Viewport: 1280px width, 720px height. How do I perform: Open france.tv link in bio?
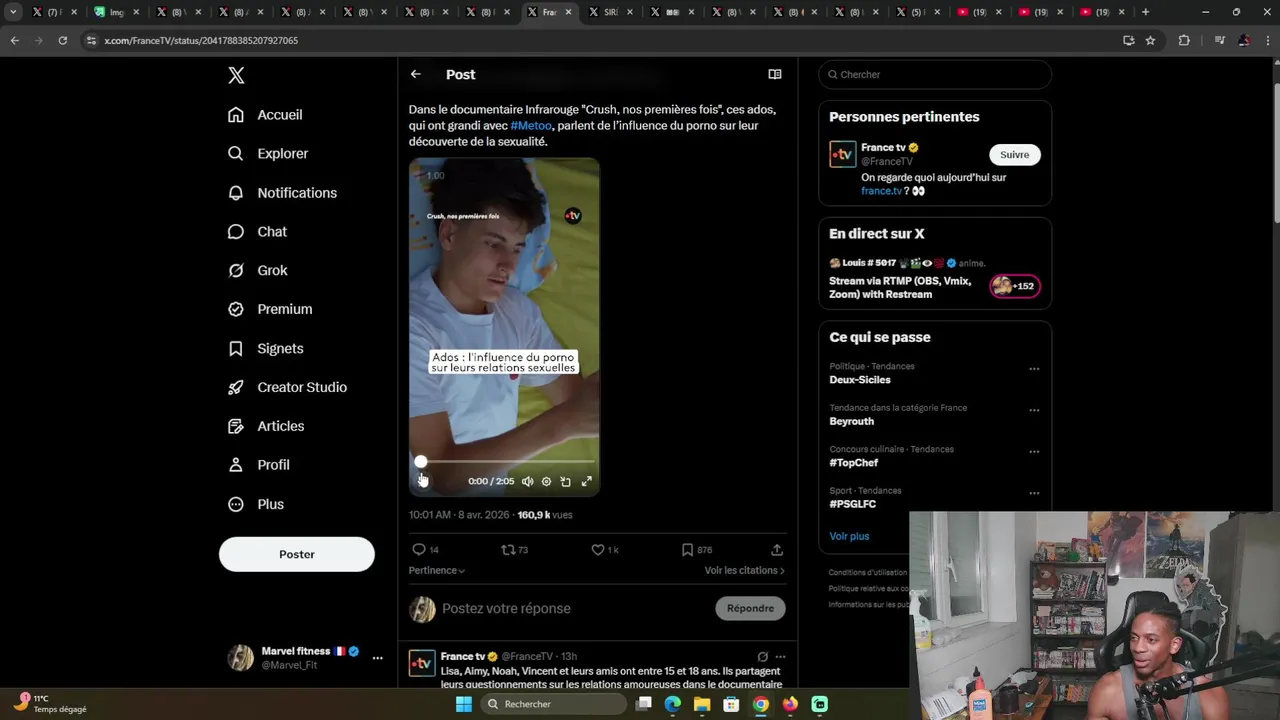tap(881, 191)
